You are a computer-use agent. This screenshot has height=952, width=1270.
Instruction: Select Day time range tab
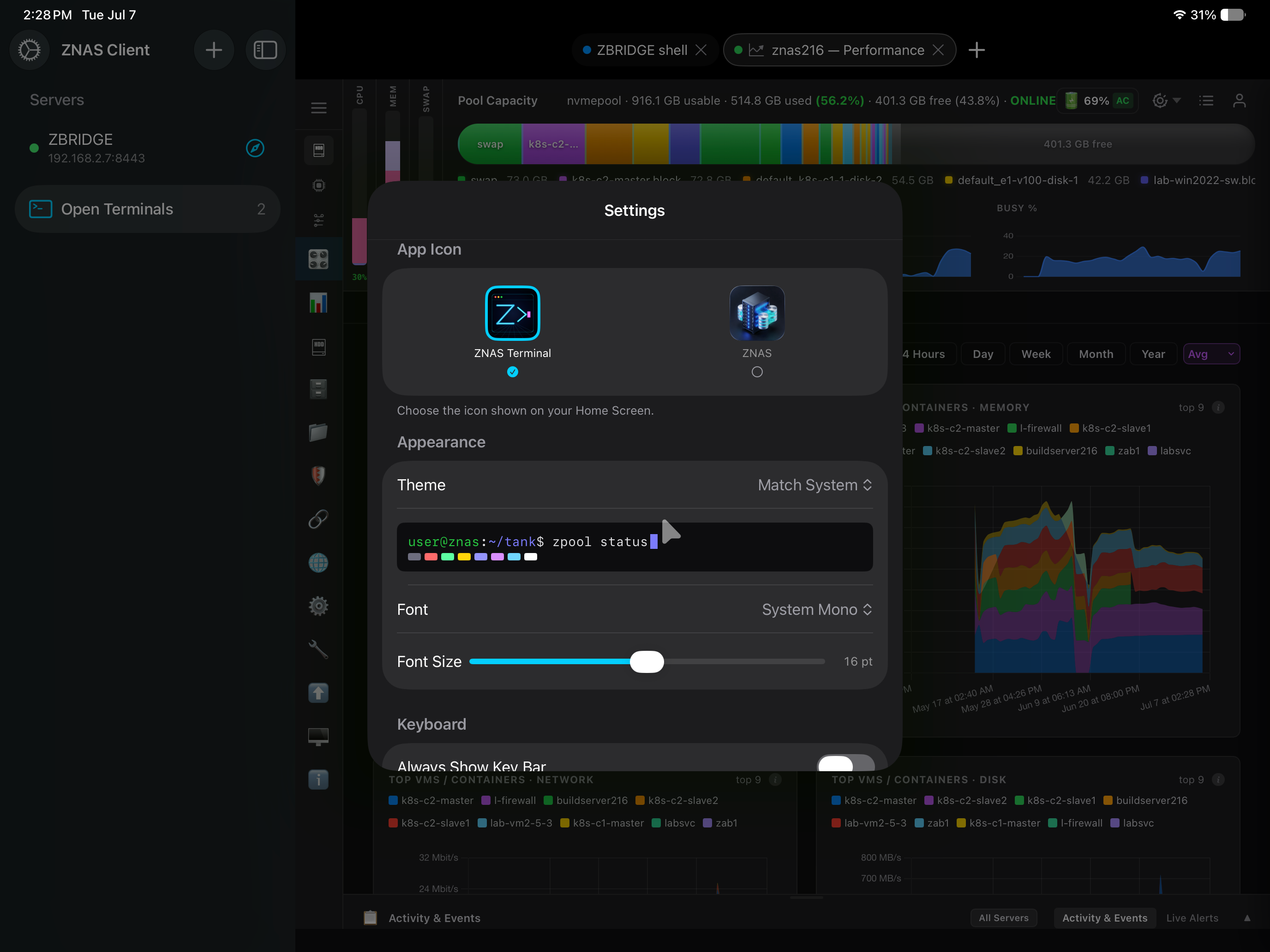tap(983, 354)
